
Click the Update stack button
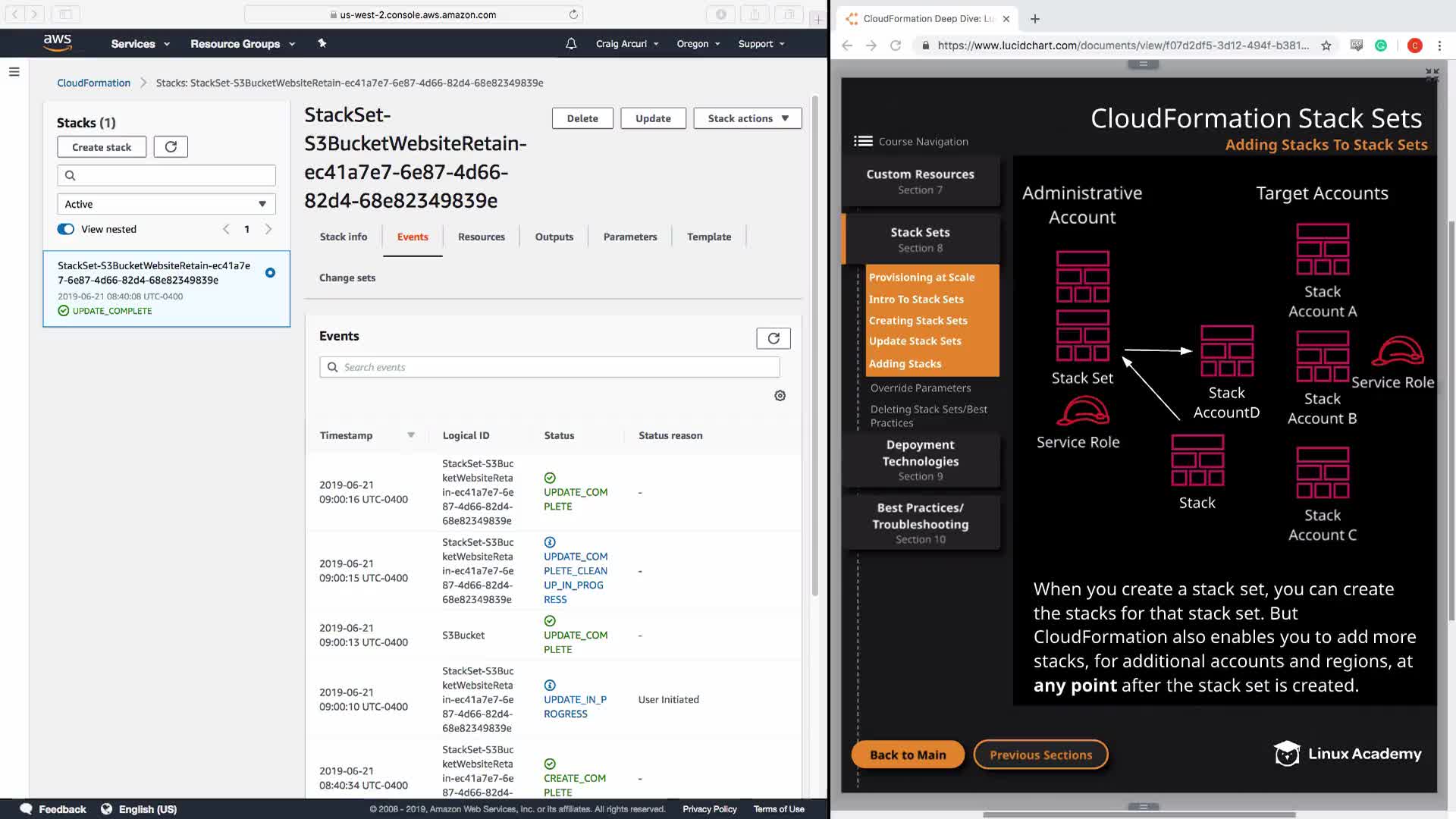tap(652, 118)
